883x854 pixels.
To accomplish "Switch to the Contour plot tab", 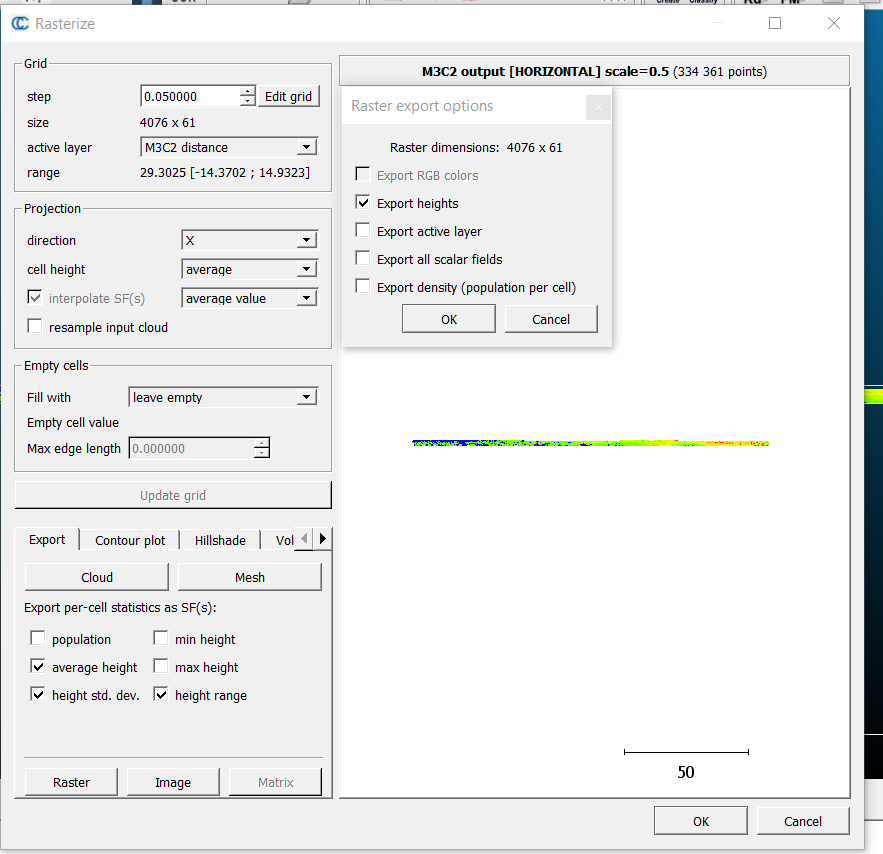I will [130, 540].
